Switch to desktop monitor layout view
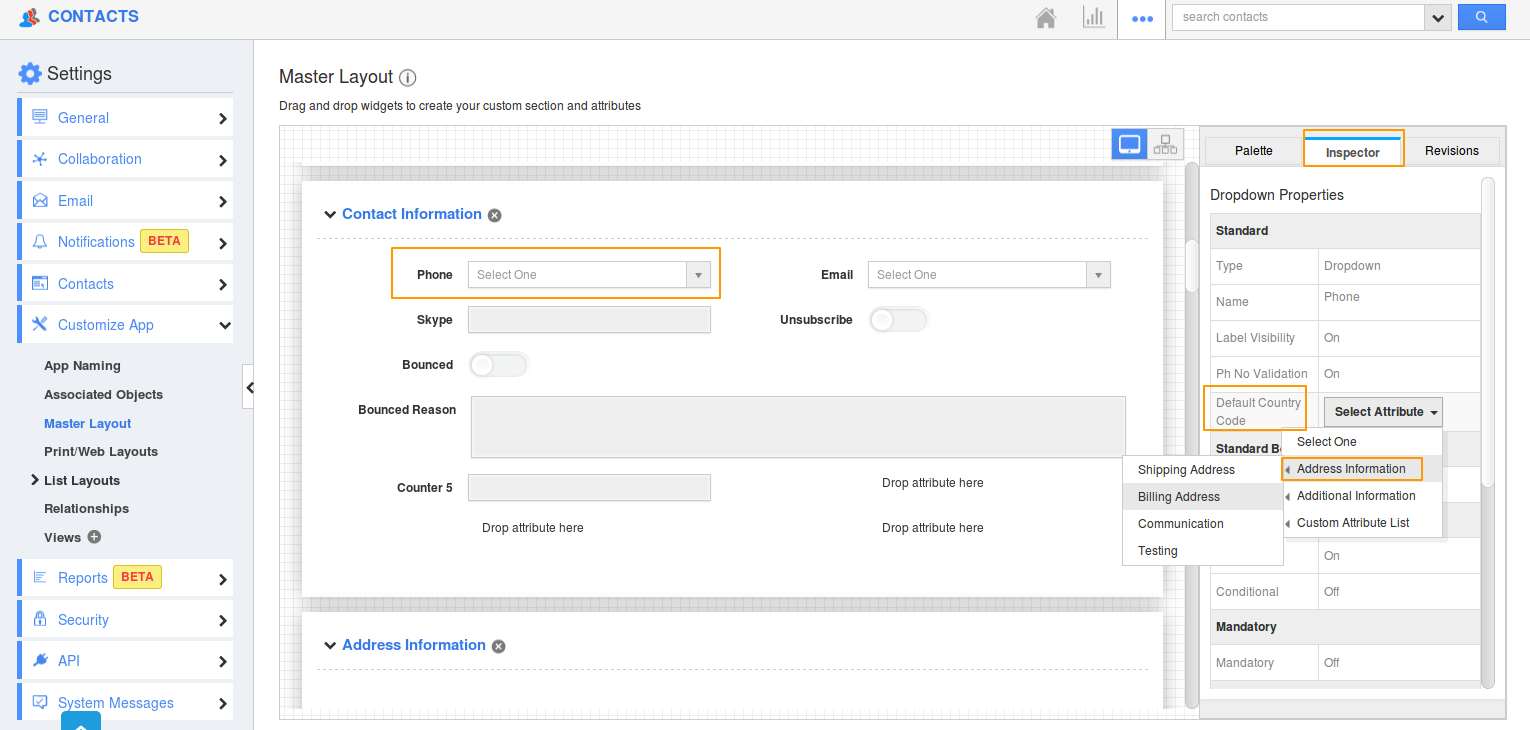 (1130, 144)
